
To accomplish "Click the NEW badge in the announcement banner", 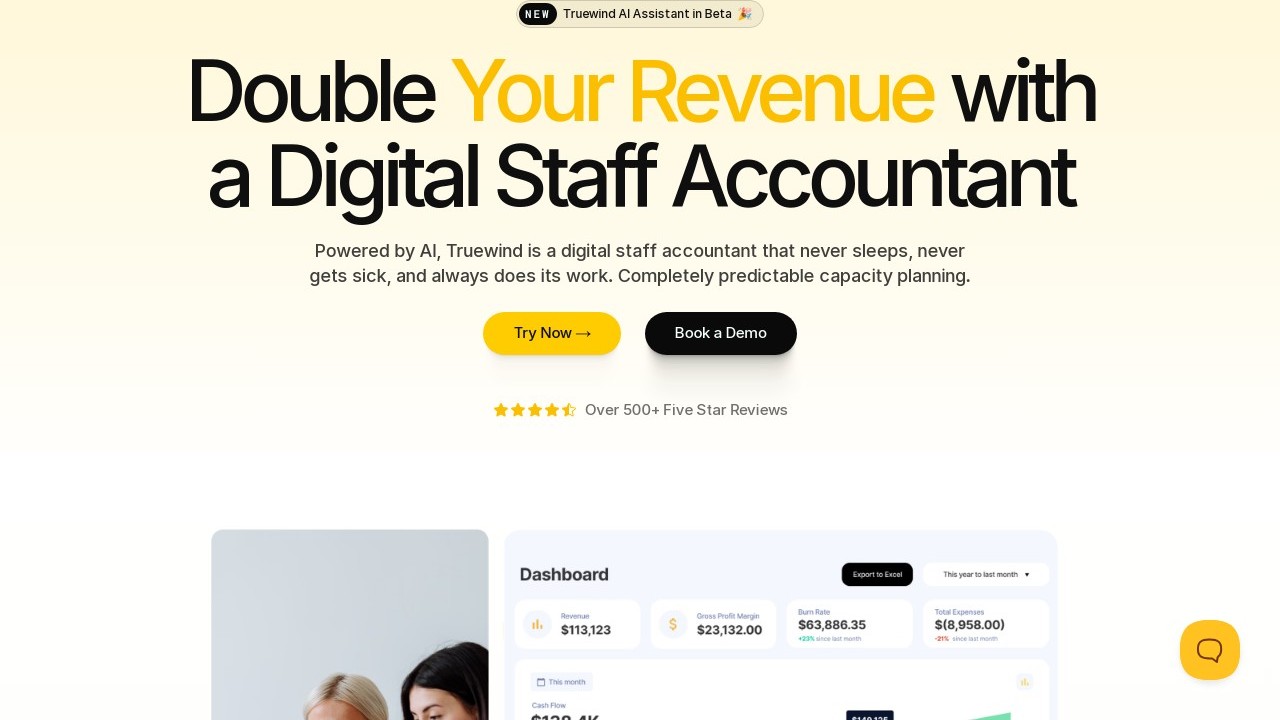I will pos(538,14).
